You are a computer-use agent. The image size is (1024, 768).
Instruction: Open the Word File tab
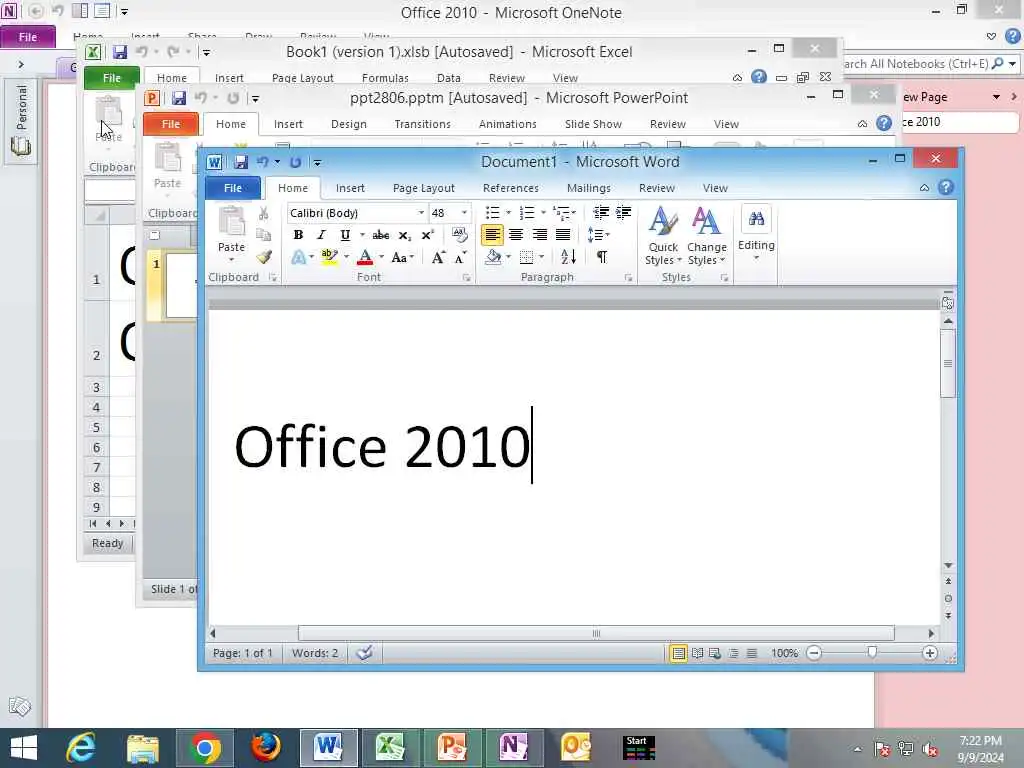[232, 188]
